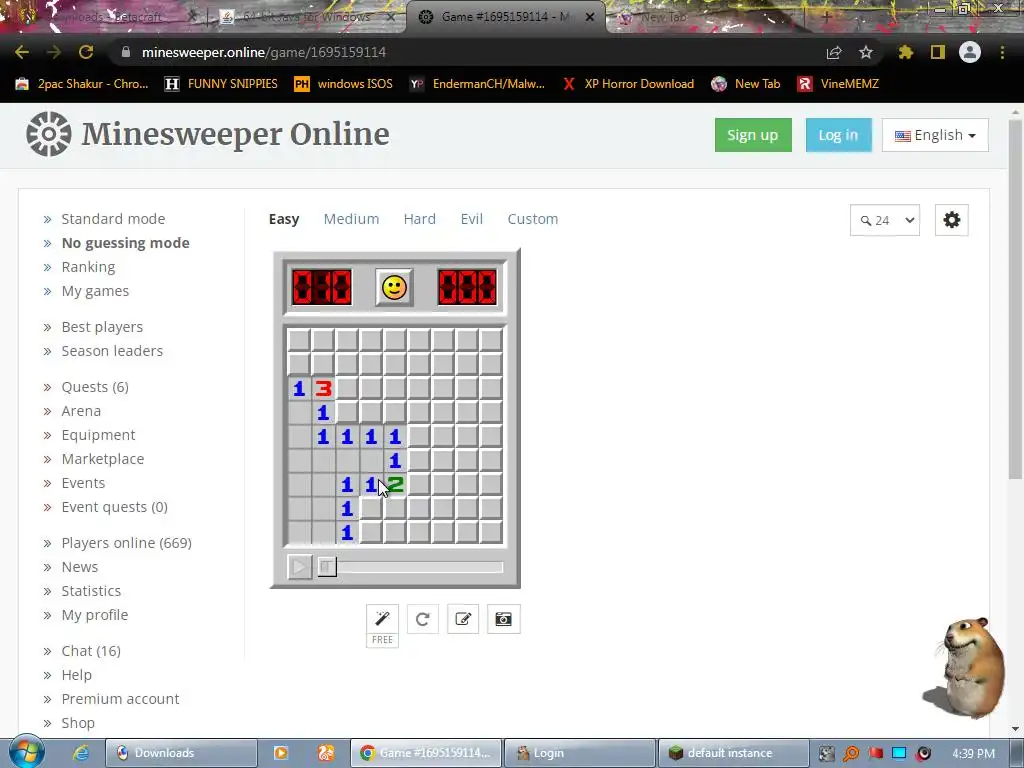Open the My games sidebar link
Screen dimensions: 1024x768
[95, 291]
